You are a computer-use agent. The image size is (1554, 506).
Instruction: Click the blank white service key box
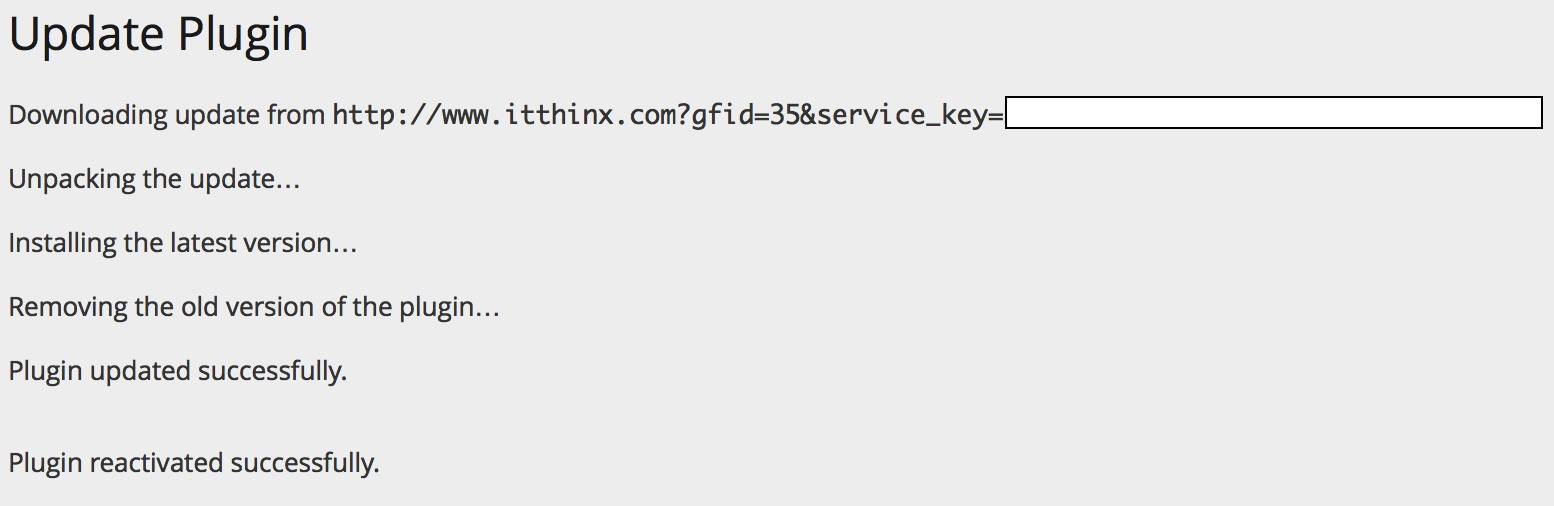coord(1274,113)
